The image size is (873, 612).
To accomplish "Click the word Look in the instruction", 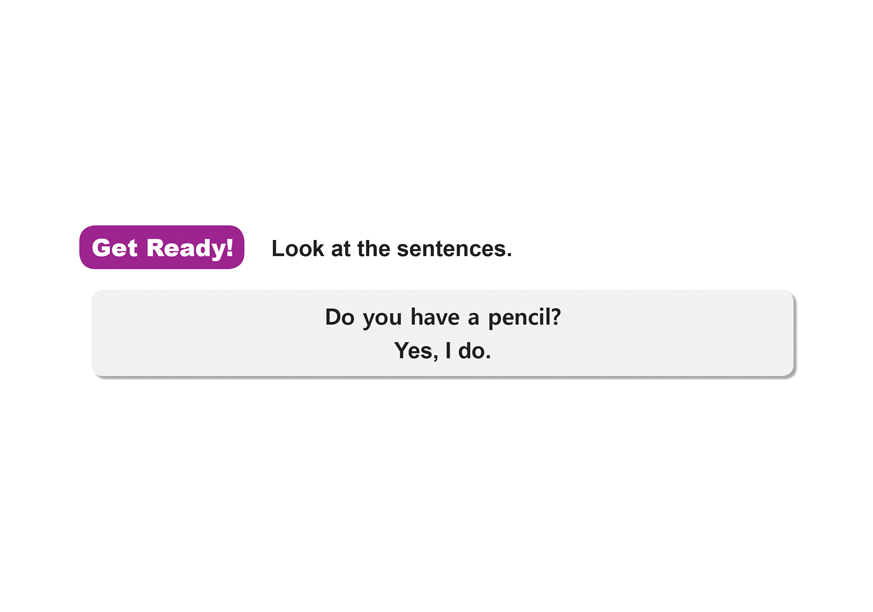I will pyautogui.click(x=298, y=249).
